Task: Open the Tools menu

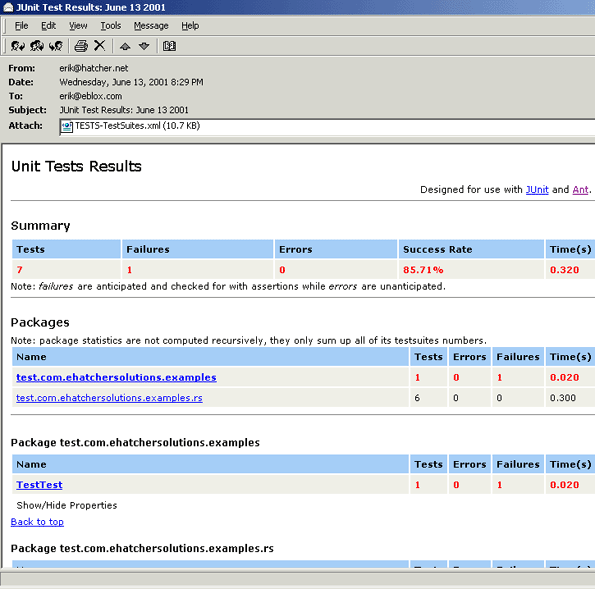Action: click(111, 26)
